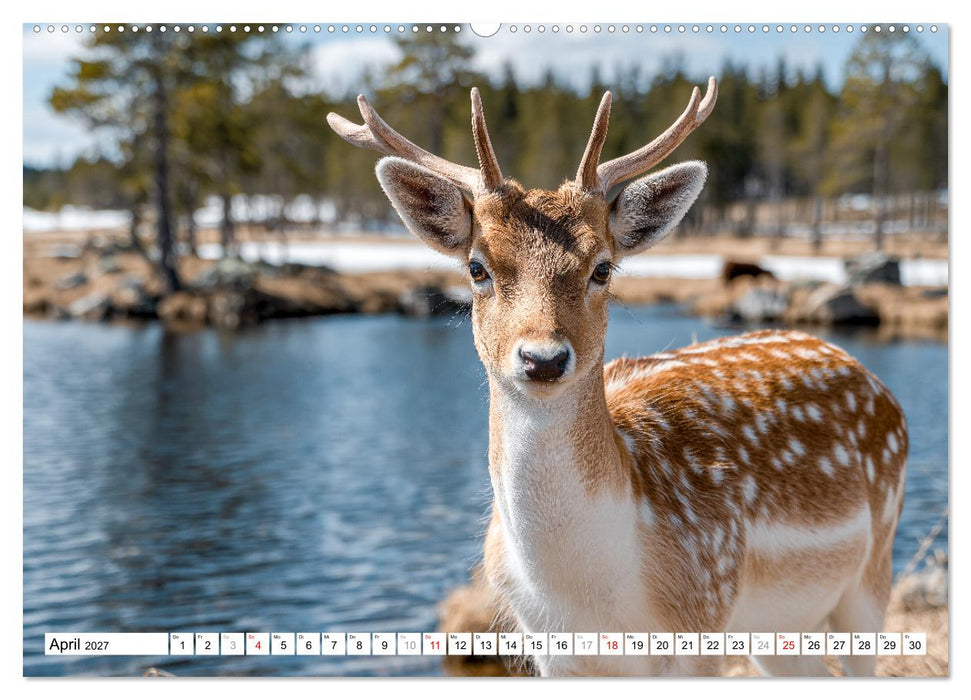Click the greyed Saturday date 3
Screen dimensions: 971x700
tap(232, 644)
